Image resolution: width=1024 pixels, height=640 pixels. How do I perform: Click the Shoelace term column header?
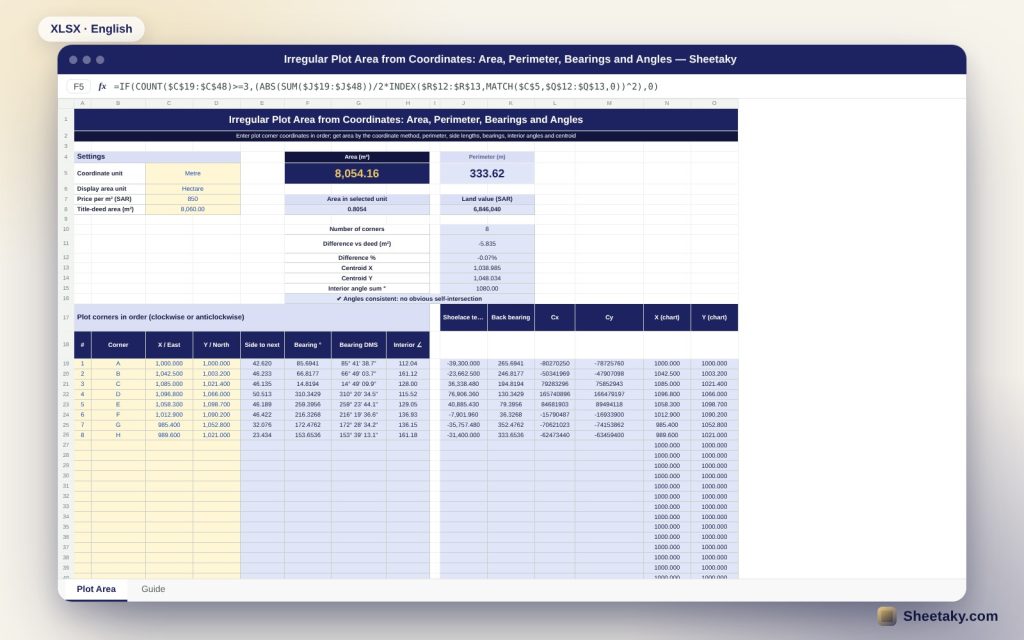click(463, 317)
